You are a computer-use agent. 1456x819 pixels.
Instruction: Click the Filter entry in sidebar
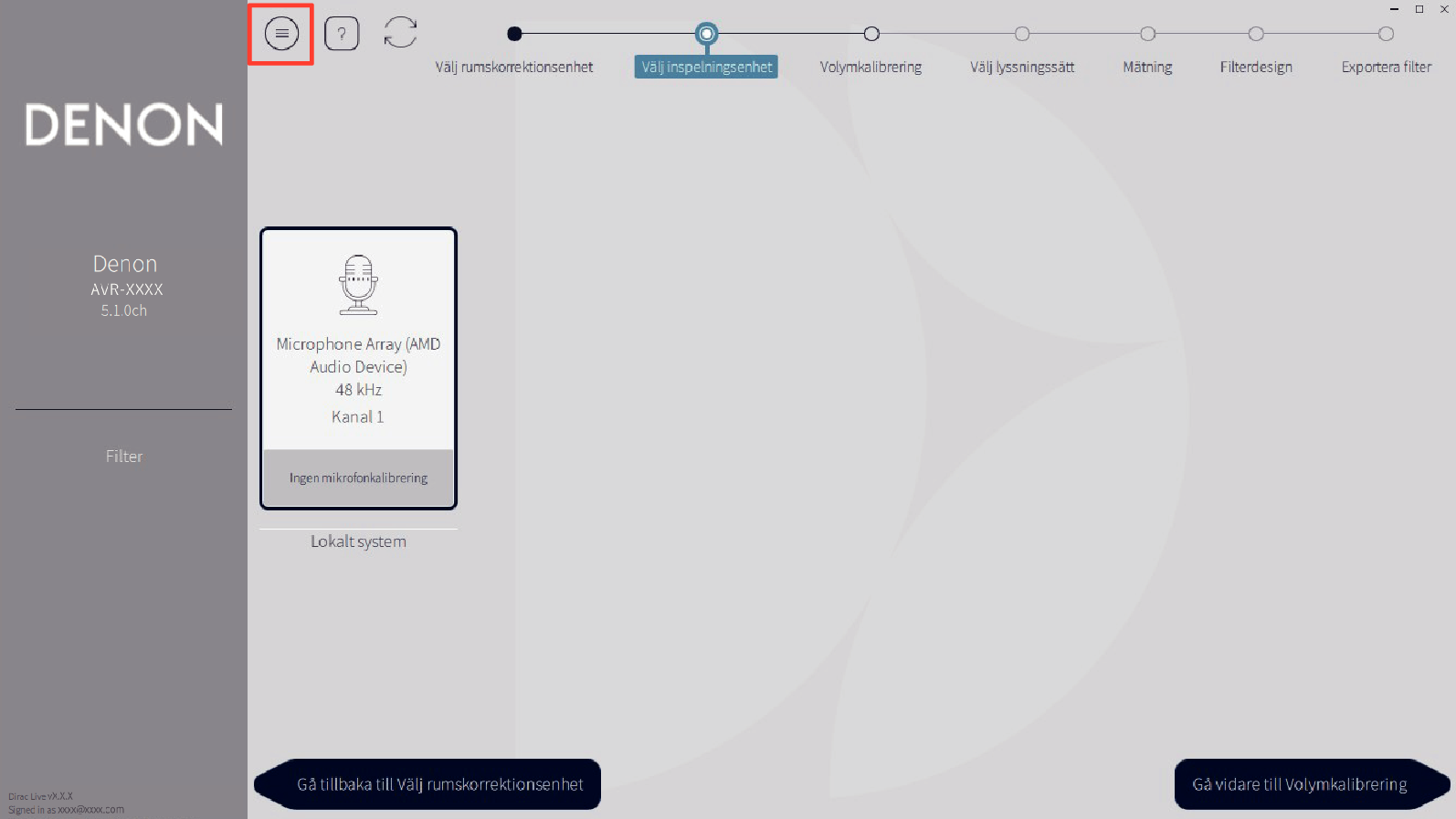click(x=124, y=457)
